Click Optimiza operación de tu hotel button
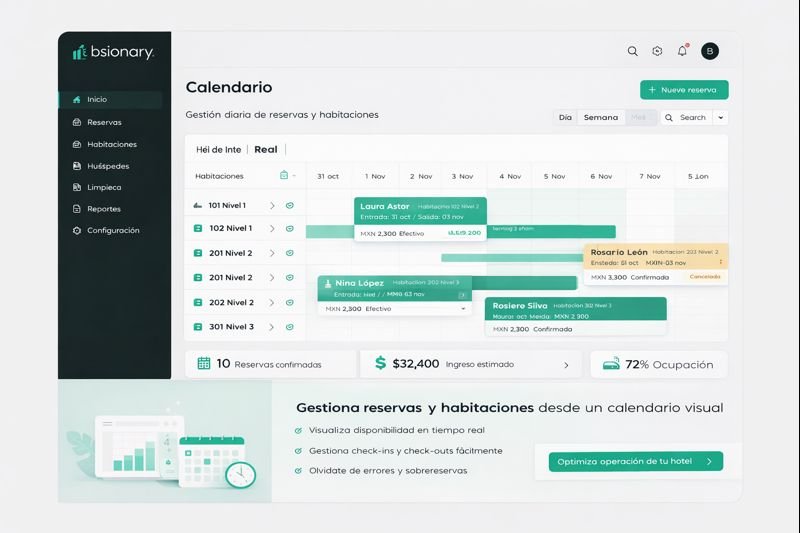The height and width of the screenshot is (533, 800). click(x=635, y=462)
